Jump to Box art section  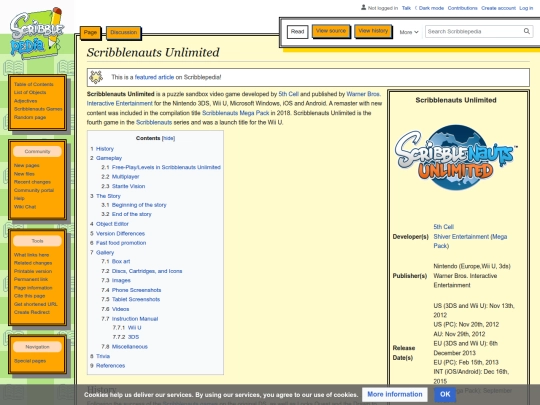point(121,261)
